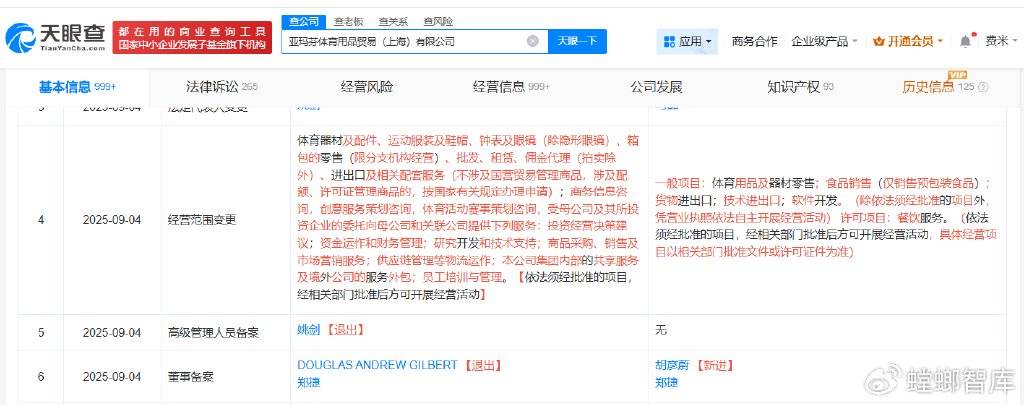Click the Tianyancha logo
This screenshot has height=405, width=1024.
(53, 38)
